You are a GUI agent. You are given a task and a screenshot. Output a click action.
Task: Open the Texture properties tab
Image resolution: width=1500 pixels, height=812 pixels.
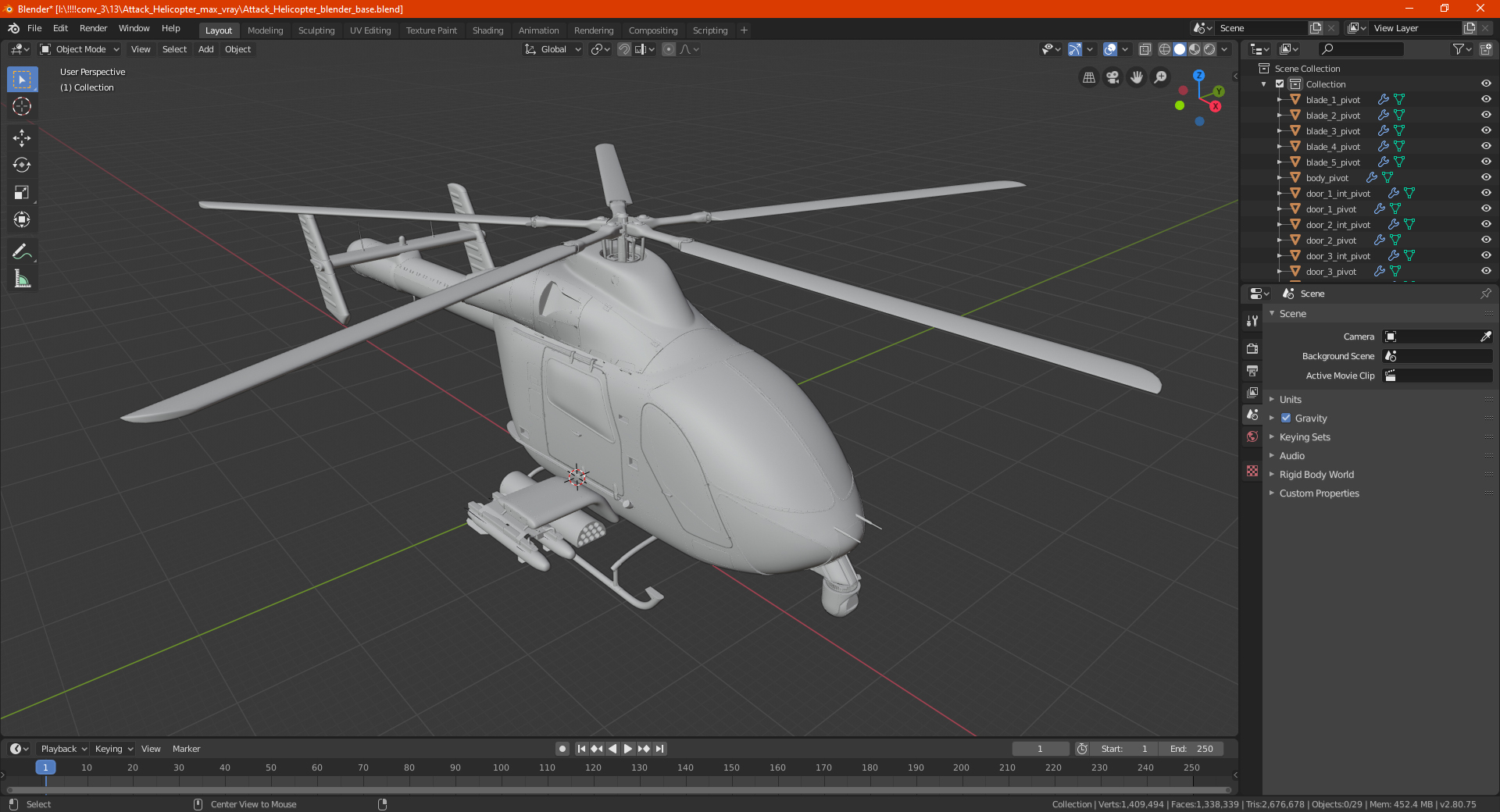click(x=1252, y=471)
